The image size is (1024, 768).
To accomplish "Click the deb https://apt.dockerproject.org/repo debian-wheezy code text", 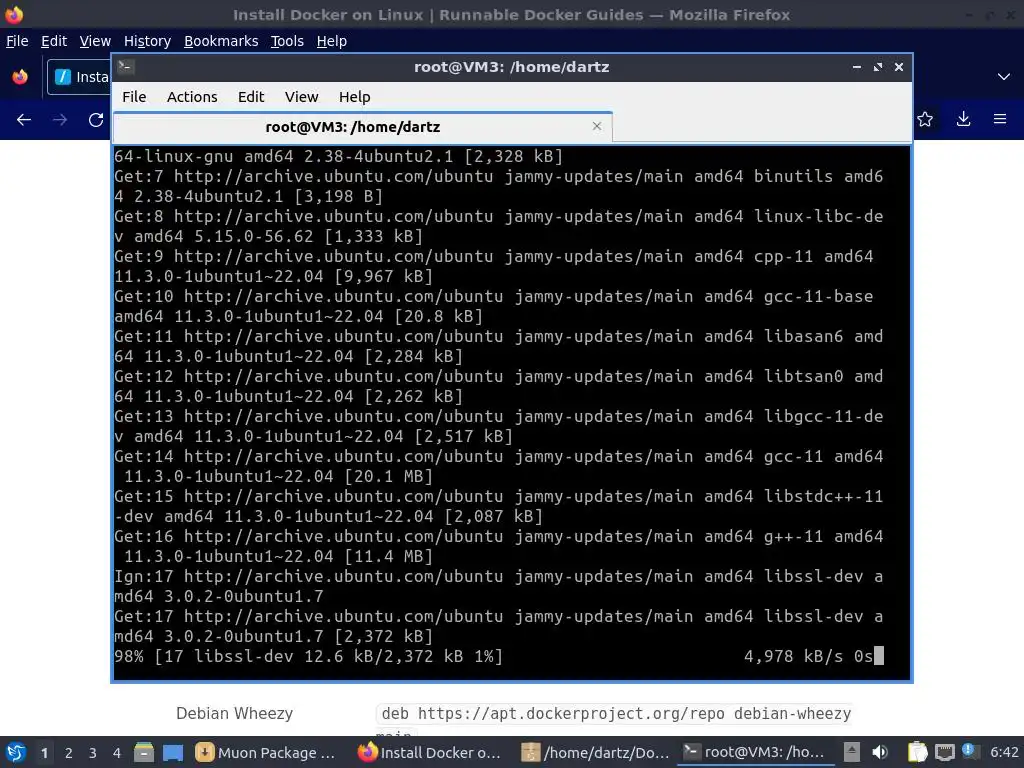I will click(616, 714).
